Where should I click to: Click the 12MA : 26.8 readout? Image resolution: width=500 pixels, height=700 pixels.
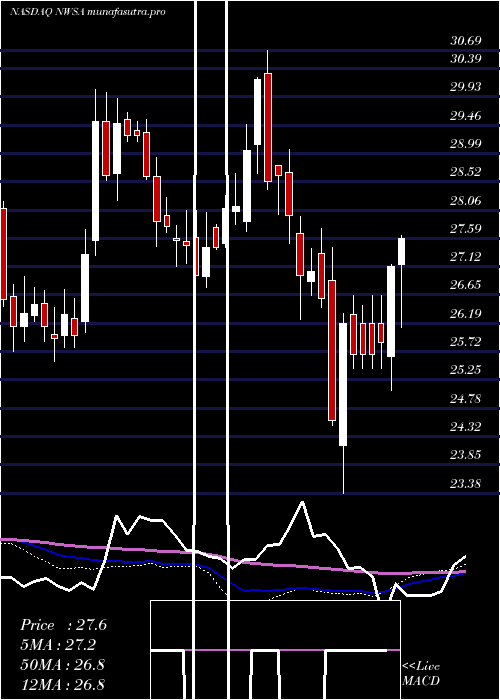tap(62, 684)
